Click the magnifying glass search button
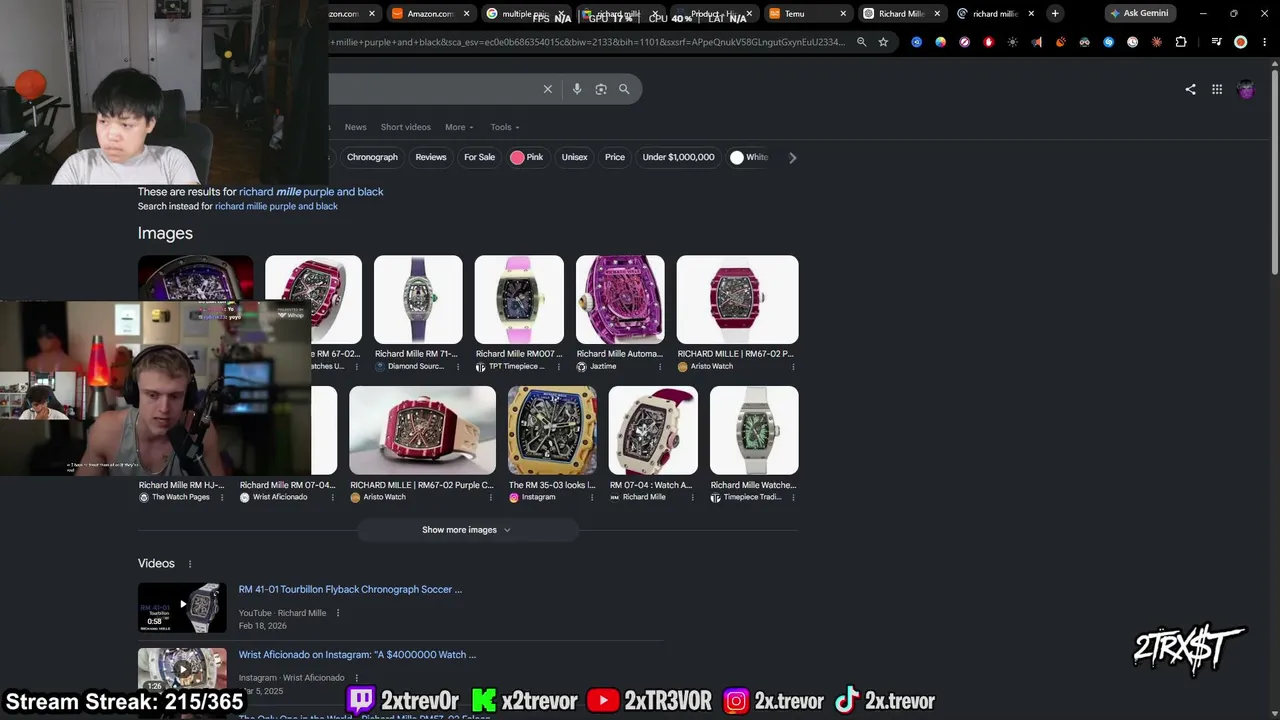This screenshot has width=1280, height=720. pos(624,89)
